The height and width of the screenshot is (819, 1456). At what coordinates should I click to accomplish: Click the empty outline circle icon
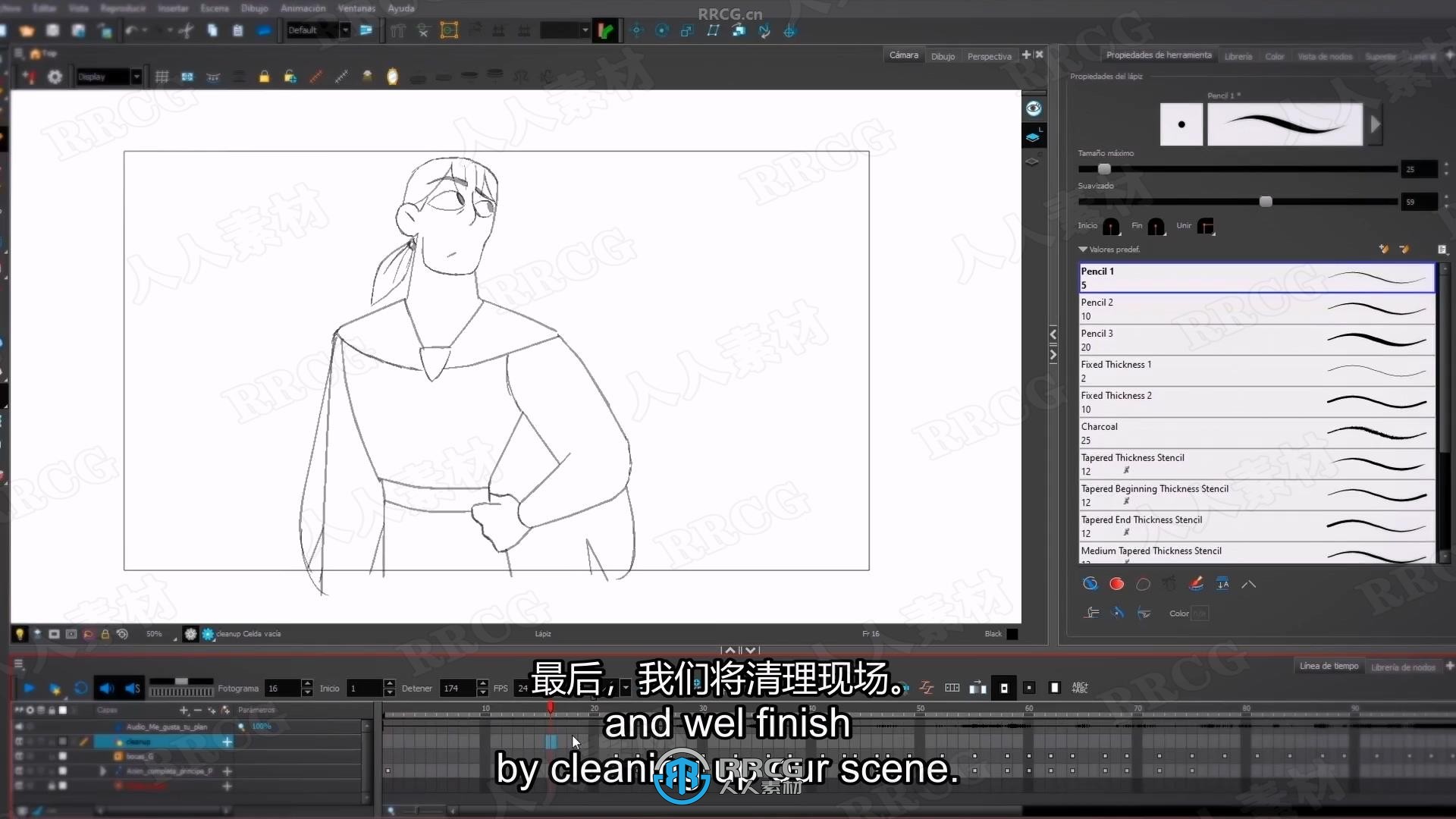coord(1143,583)
